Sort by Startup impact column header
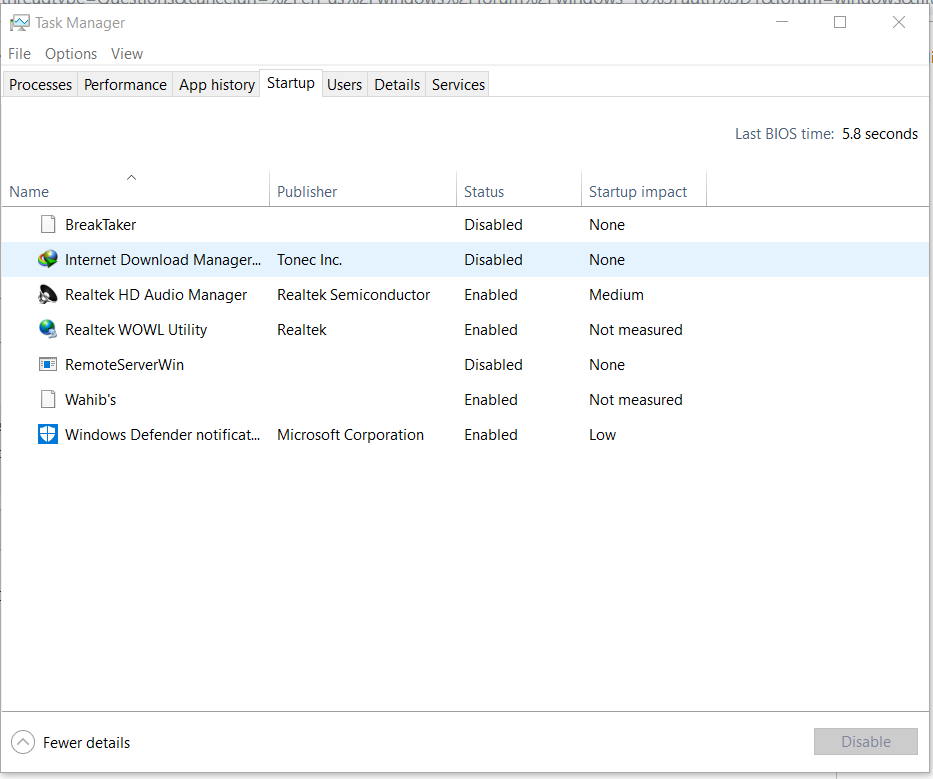Screen dimensions: 933x779 (x=638, y=192)
